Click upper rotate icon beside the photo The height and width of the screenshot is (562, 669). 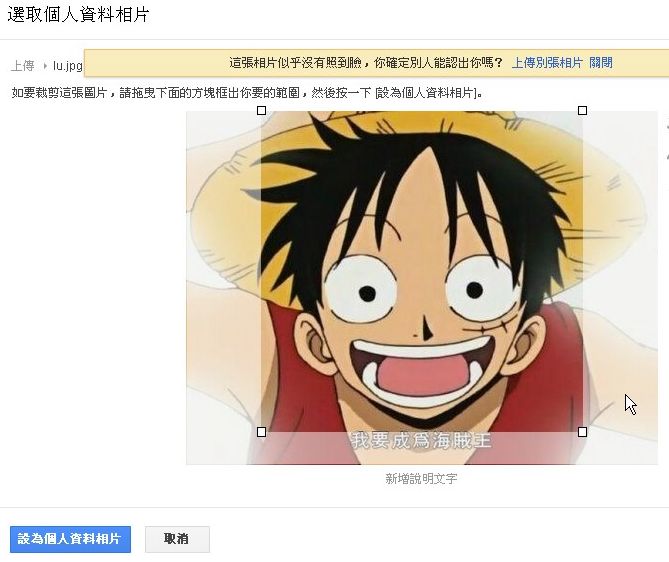[x=667, y=126]
